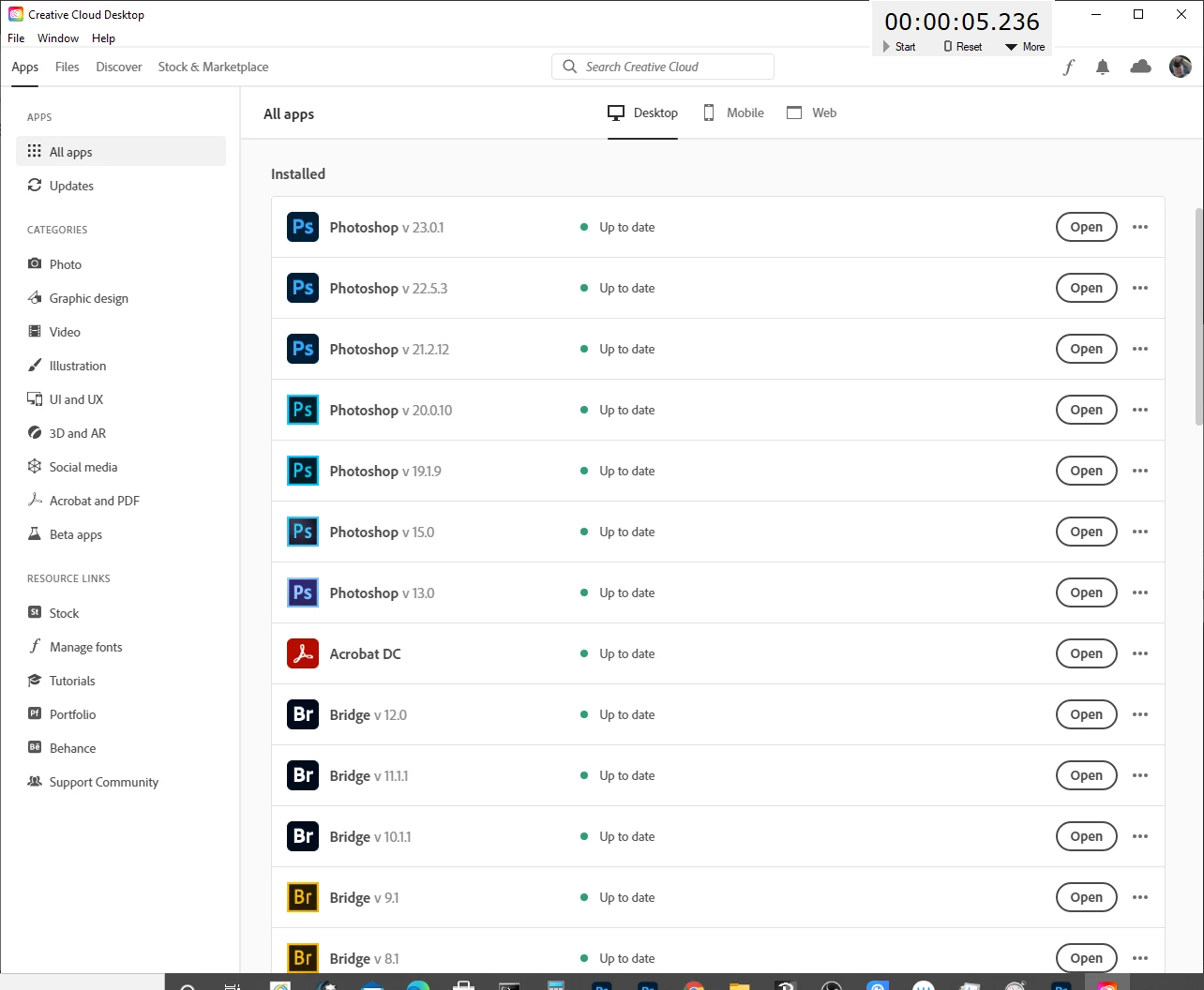Select the 3D and AR category
This screenshot has width=1204, height=990.
pos(121,433)
